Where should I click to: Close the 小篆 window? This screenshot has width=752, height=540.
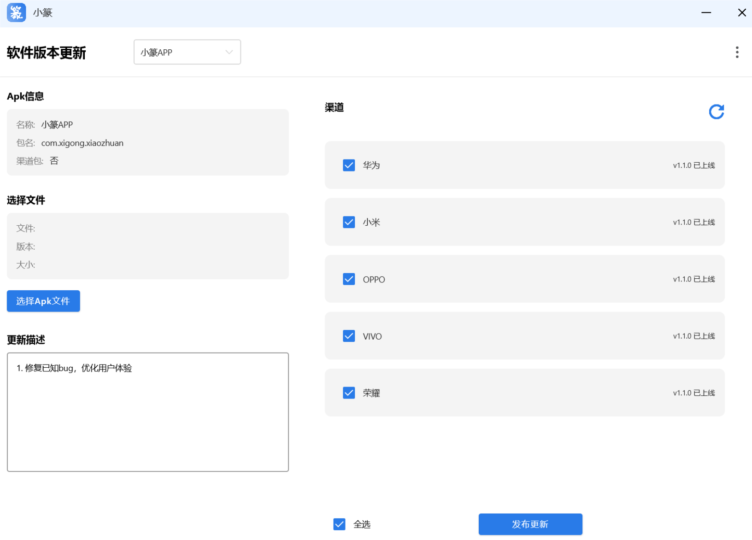(x=737, y=13)
